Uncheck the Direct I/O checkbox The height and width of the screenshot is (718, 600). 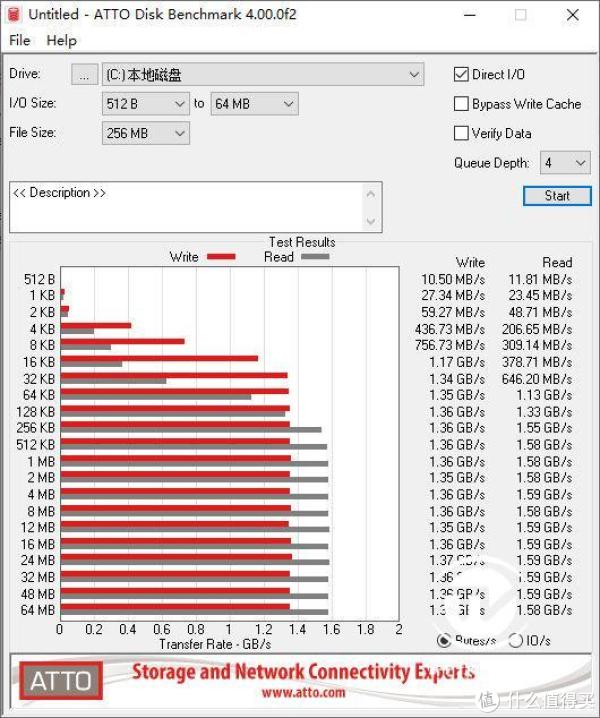coord(461,74)
